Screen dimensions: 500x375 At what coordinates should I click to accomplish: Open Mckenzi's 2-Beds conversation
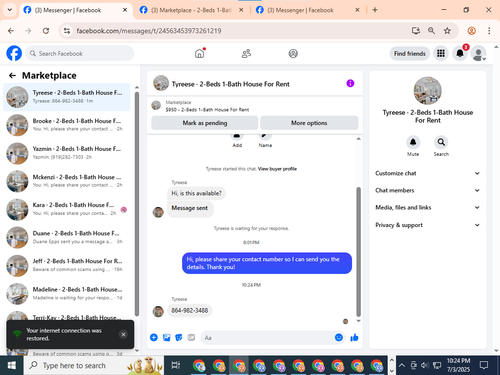[67, 181]
